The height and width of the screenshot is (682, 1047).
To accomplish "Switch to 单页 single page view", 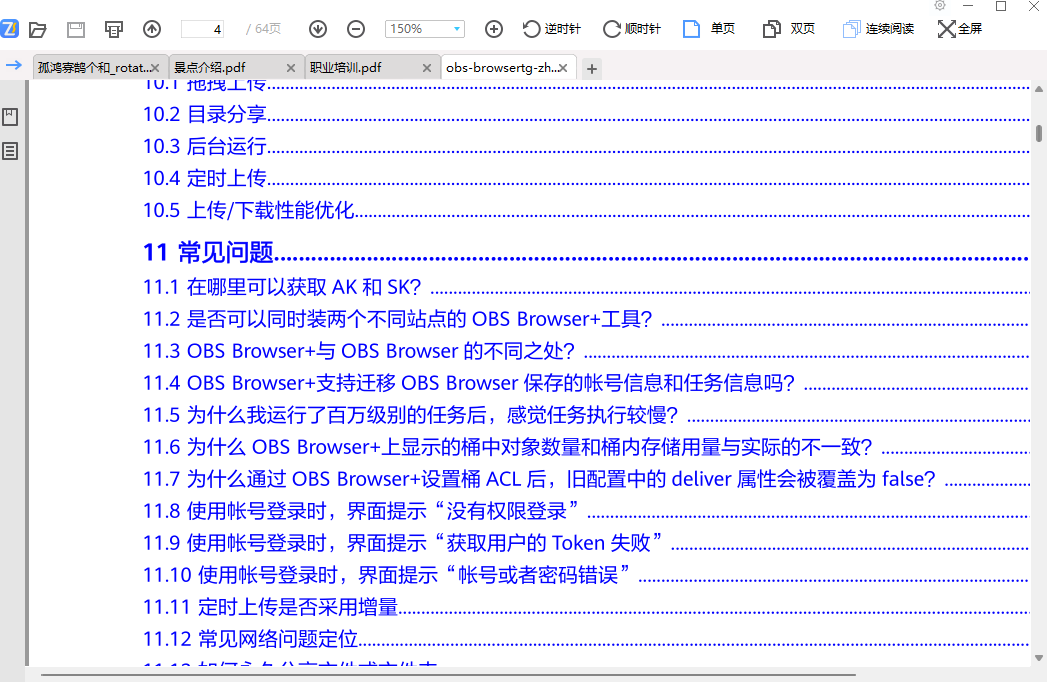I will pos(709,29).
